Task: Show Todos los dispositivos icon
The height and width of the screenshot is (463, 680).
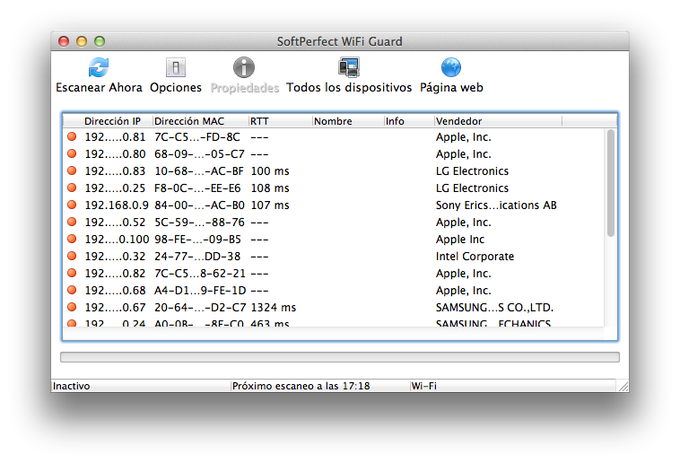Action: 349,67
